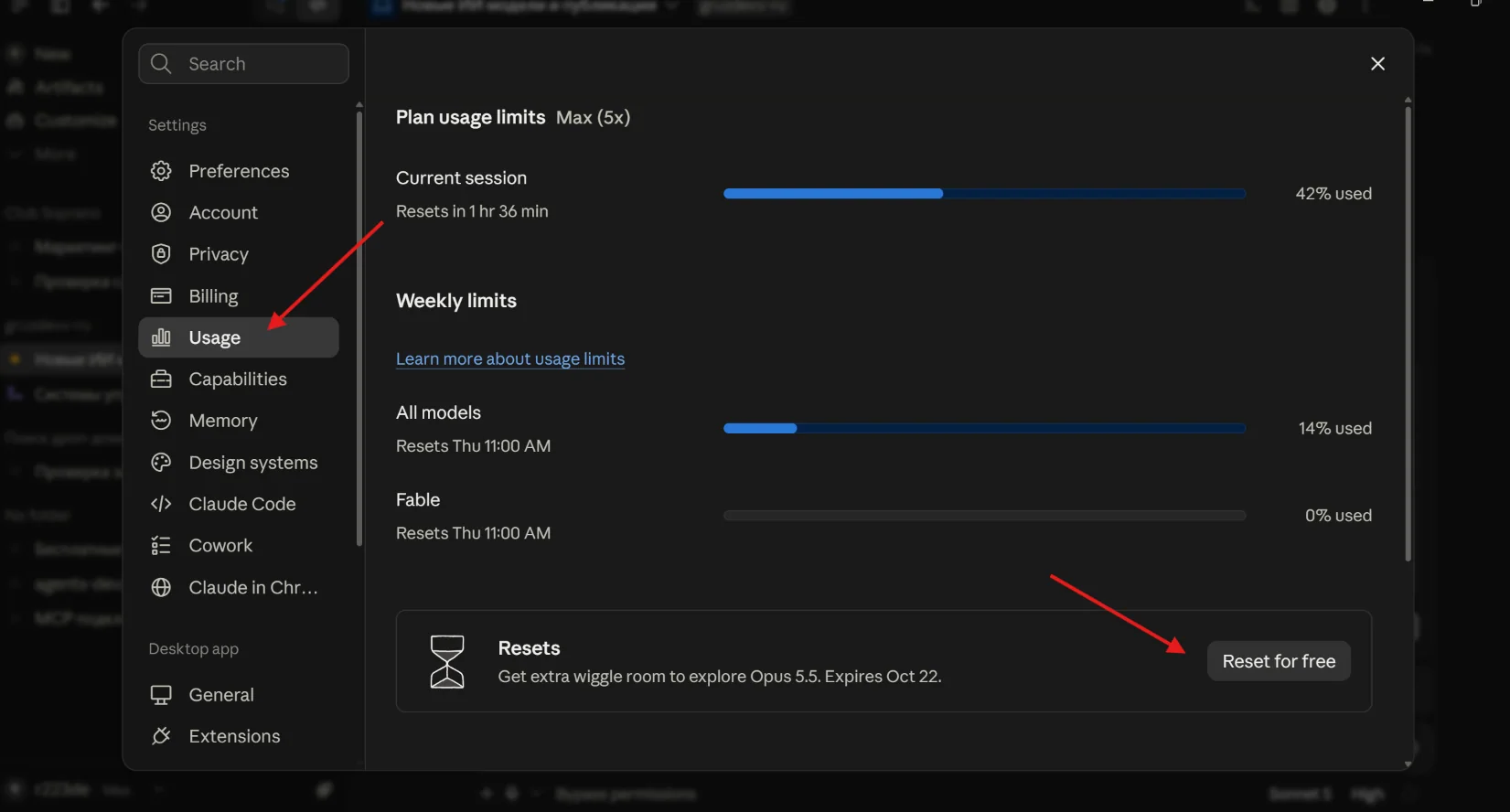The width and height of the screenshot is (1510, 812).
Task: Select the Usage settings item
Action: [x=239, y=337]
